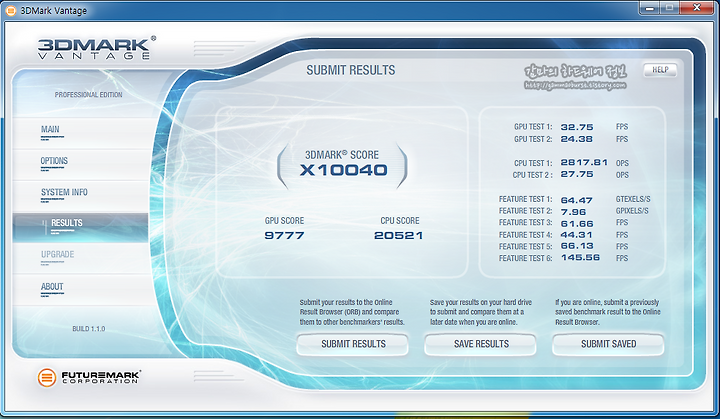
Task: Click the Submit Results page heading
Action: point(351,70)
